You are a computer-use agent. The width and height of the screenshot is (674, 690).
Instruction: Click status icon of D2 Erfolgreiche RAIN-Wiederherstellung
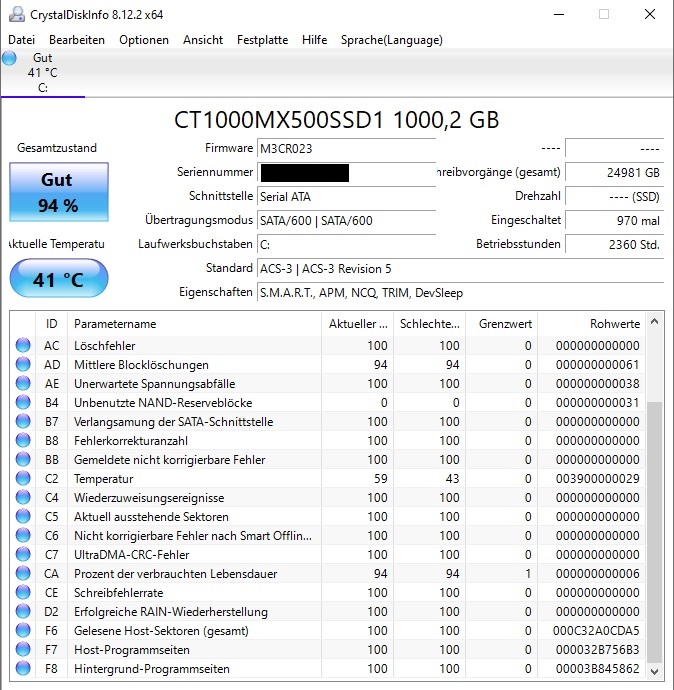23,611
